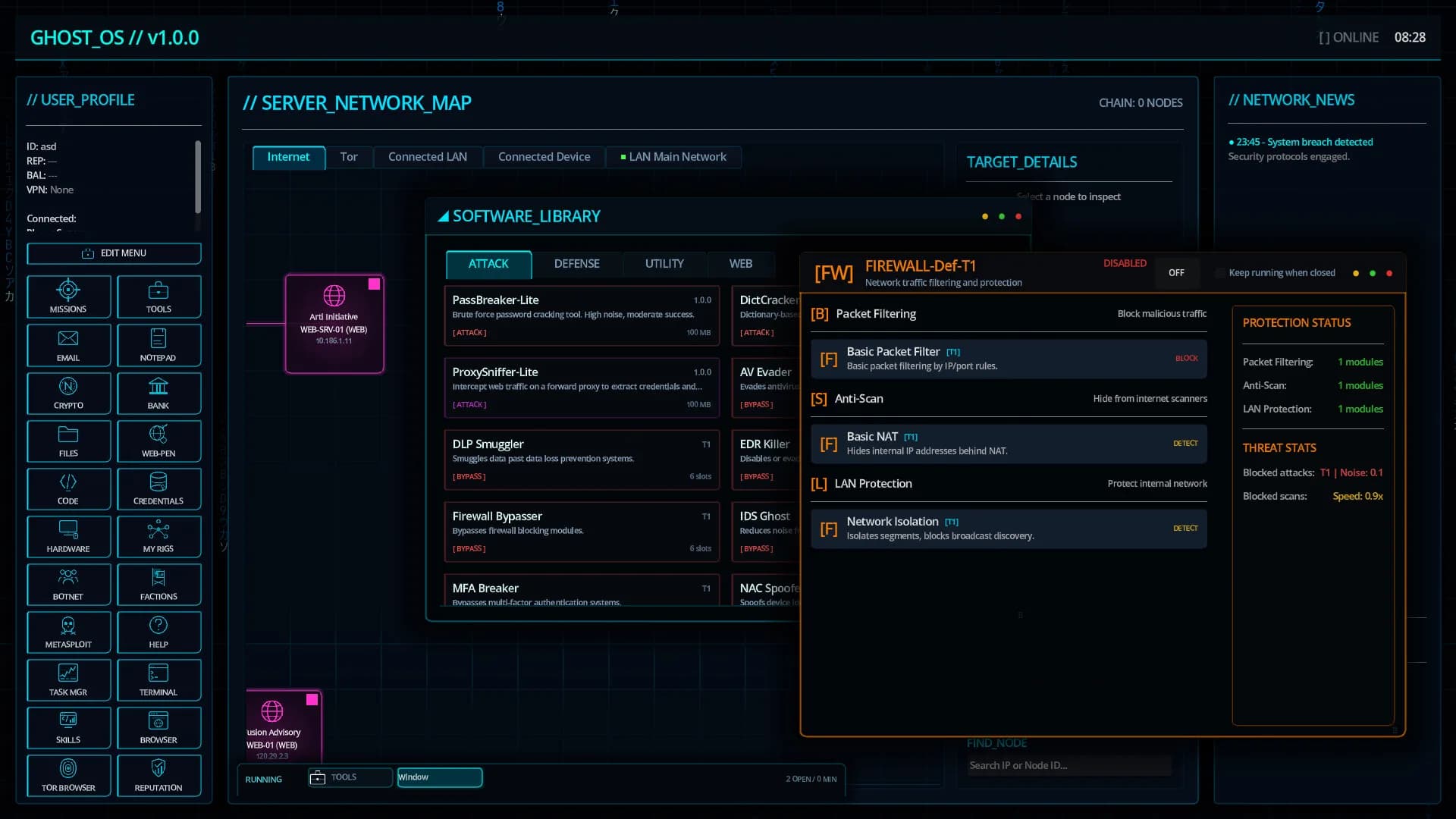The image size is (1456, 819).
Task: Open the My Rigs icon
Action: 158,536
